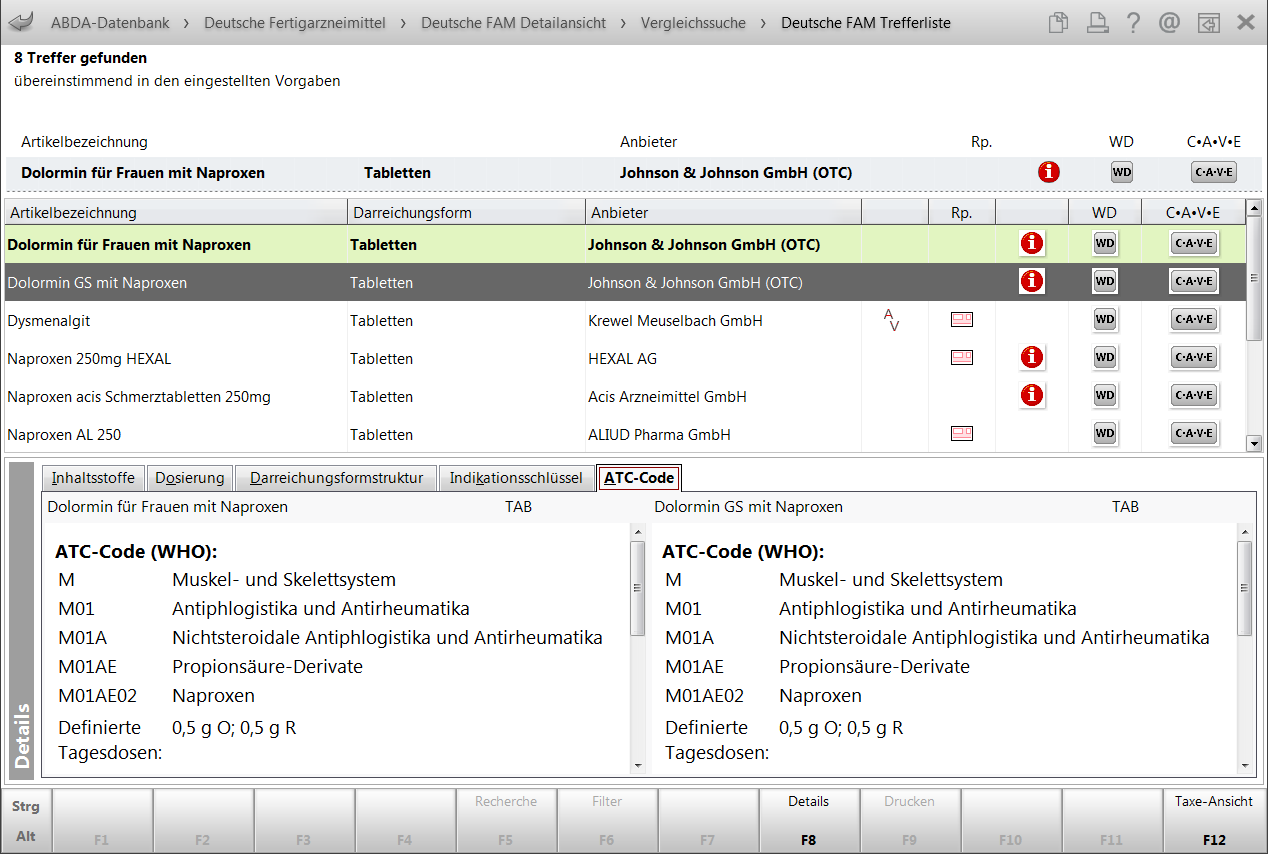This screenshot has height=854, width=1268.
Task: Navigate to ABDA-Datenbank in the breadcrumb
Action: click(110, 22)
